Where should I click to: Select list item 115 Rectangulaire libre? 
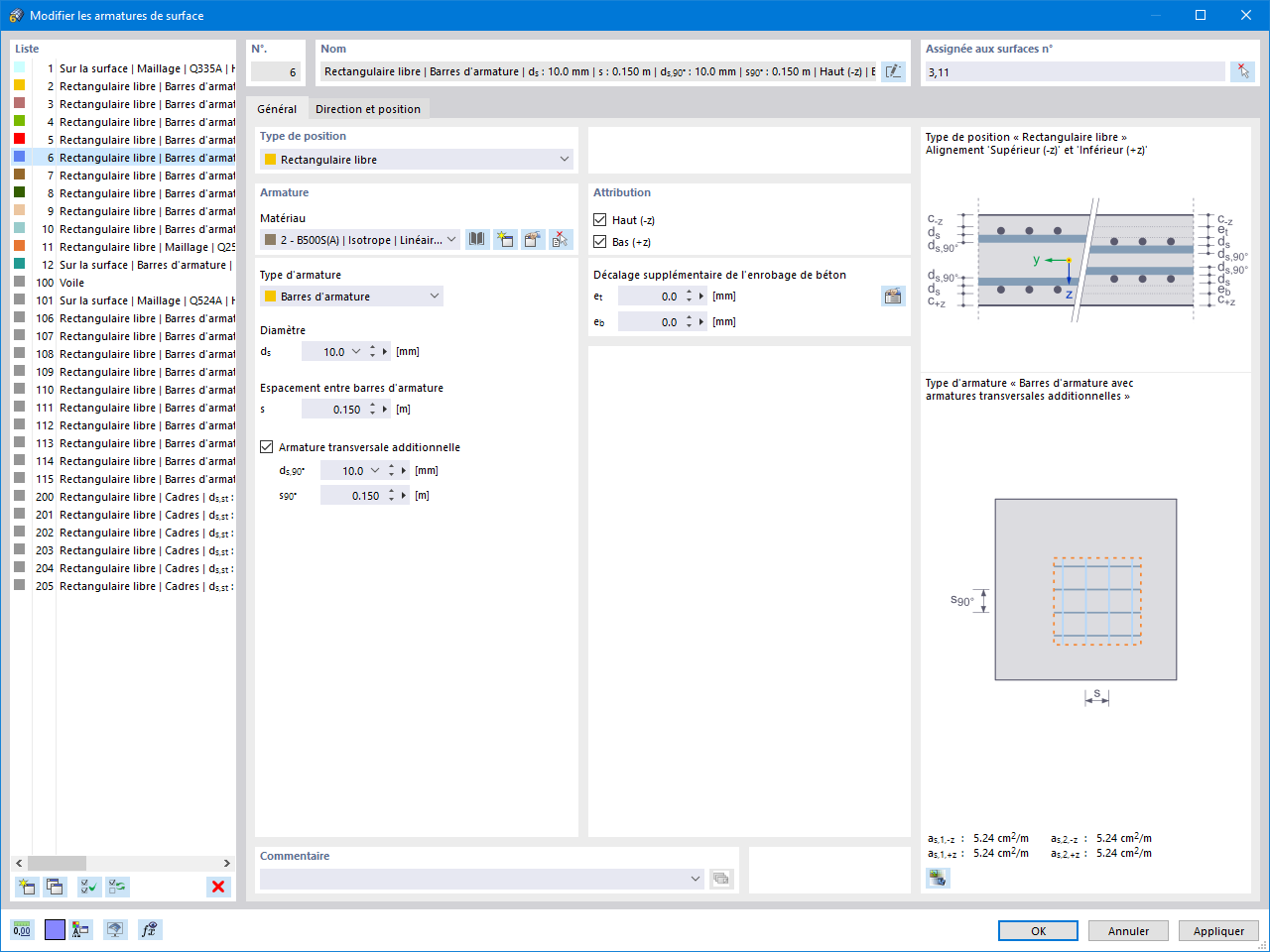pos(124,479)
